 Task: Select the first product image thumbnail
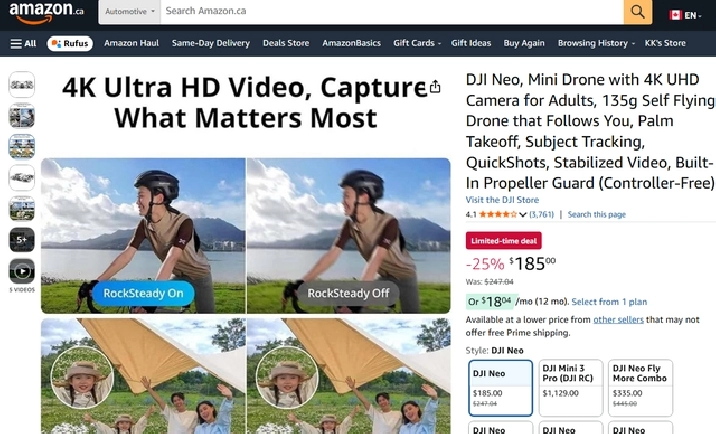[x=22, y=84]
